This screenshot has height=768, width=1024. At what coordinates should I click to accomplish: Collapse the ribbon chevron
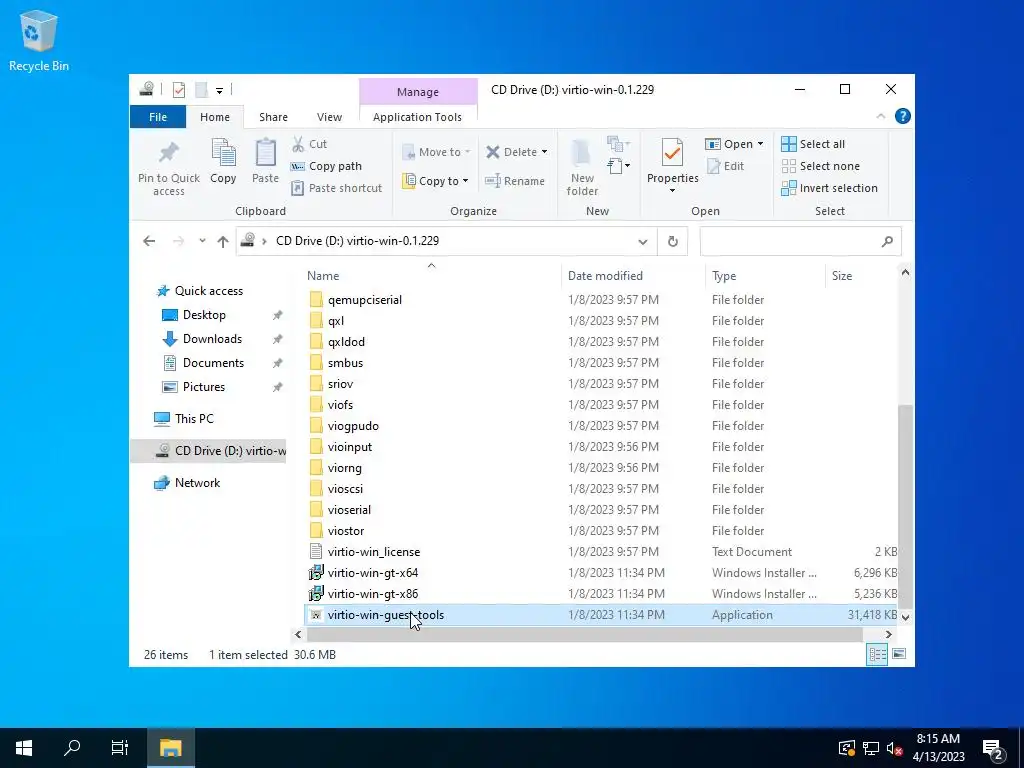tap(880, 116)
